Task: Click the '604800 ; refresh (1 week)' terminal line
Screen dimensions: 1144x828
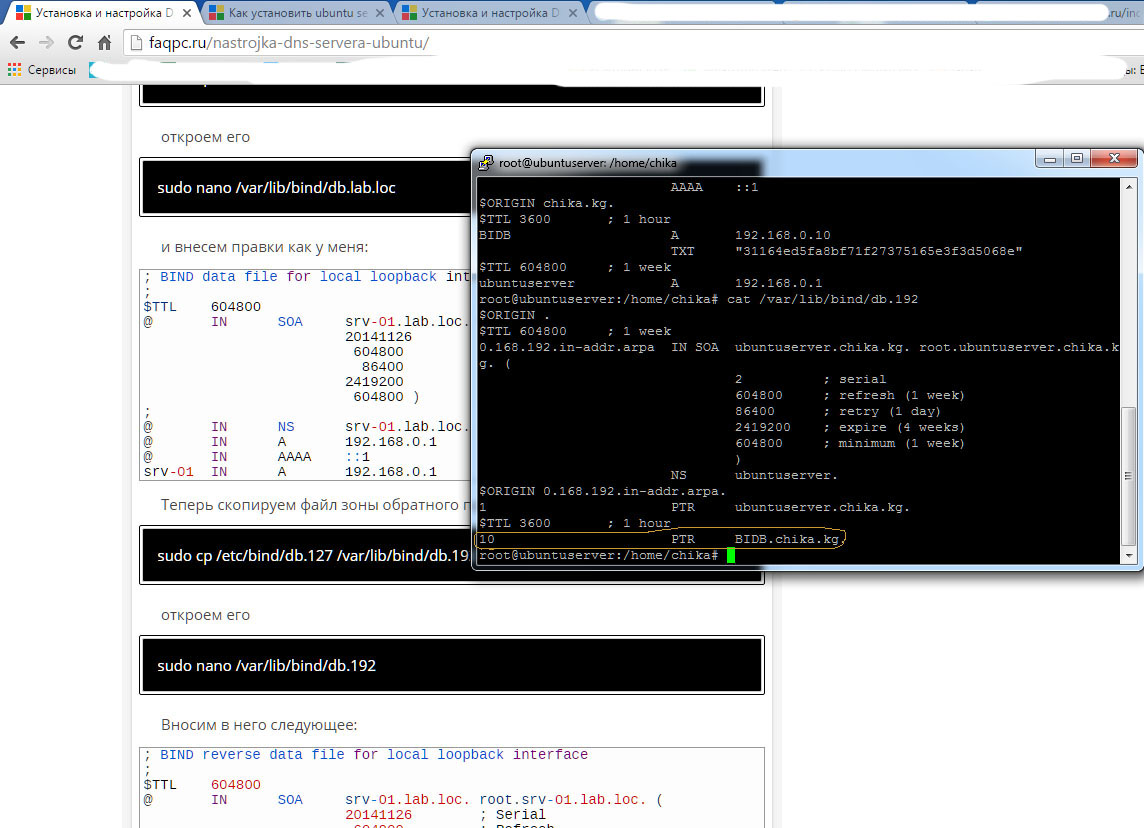Action: click(x=850, y=395)
